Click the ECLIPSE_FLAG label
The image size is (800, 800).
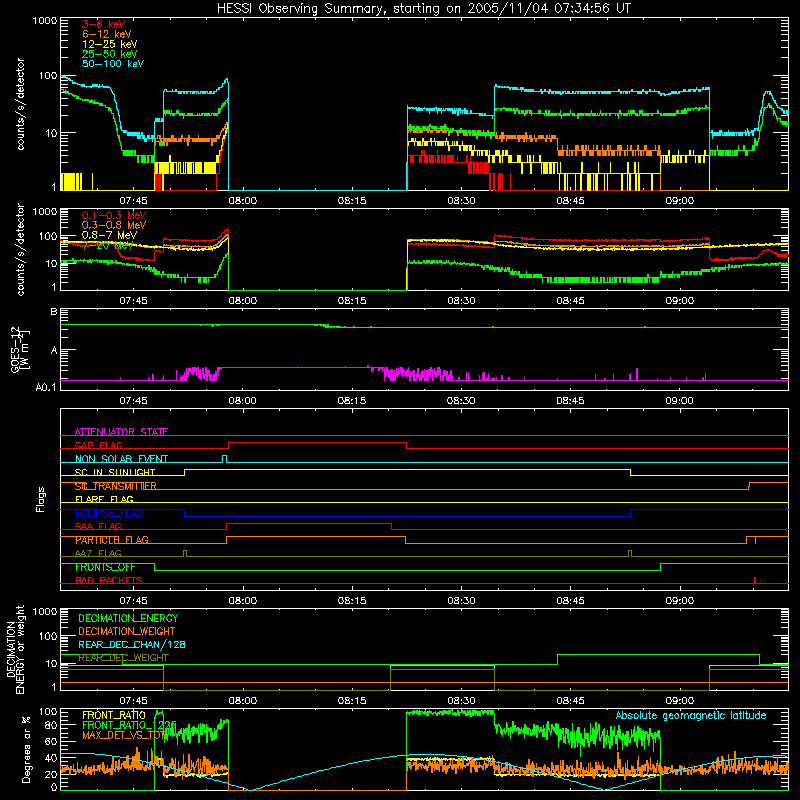click(109, 513)
